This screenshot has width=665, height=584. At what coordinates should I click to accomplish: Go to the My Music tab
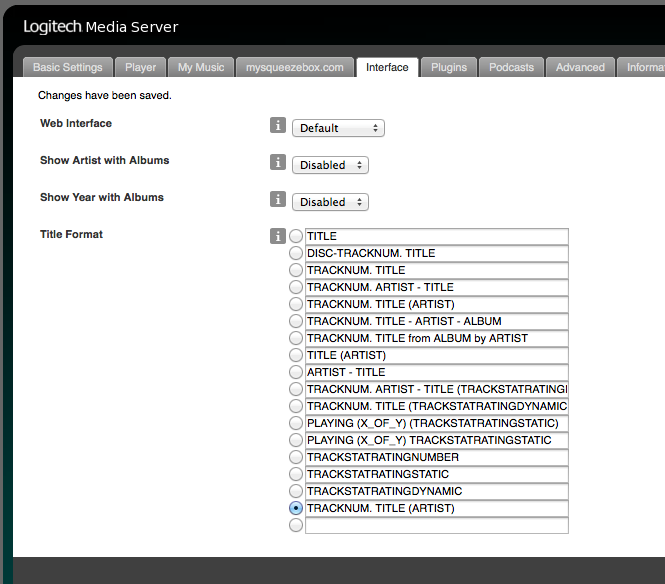[x=201, y=67]
